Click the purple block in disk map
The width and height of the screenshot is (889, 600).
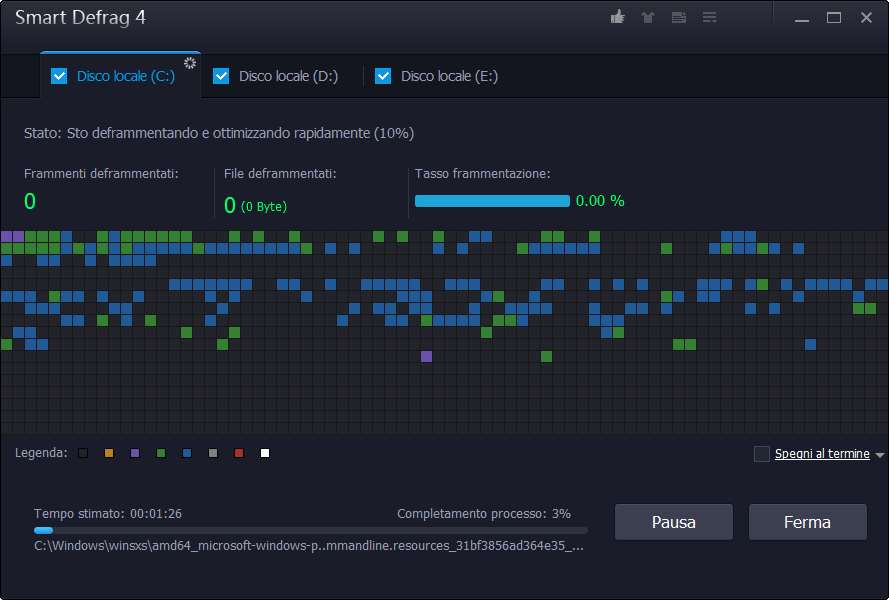click(427, 356)
